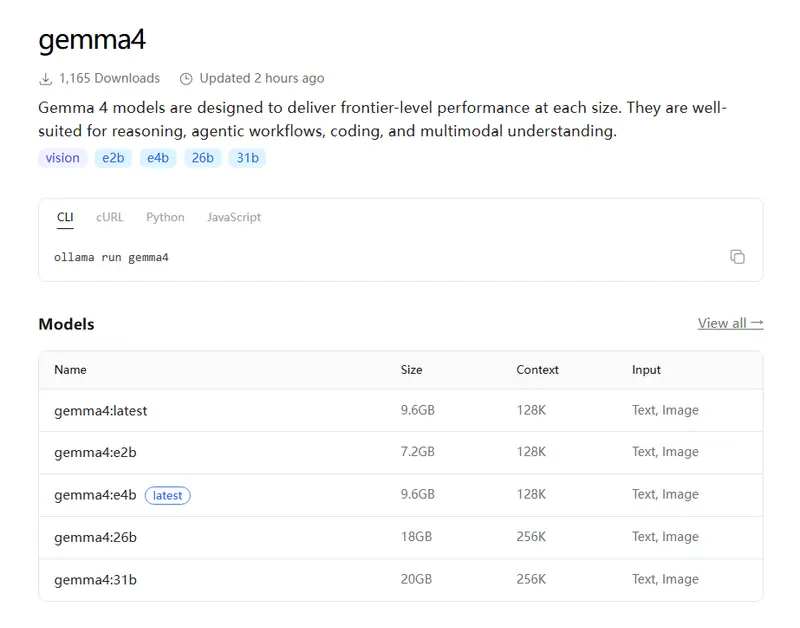Image resolution: width=800 pixels, height=628 pixels.
Task: Click the clock icon beside Updated
Action: point(186,79)
